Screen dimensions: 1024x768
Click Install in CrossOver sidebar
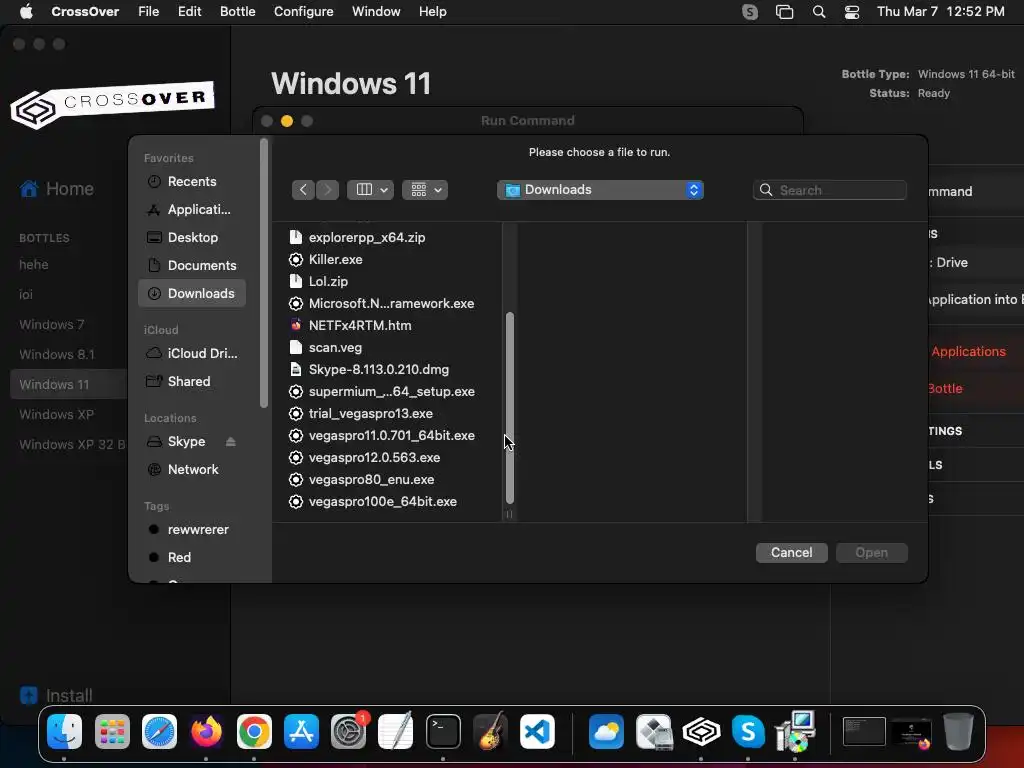coord(56,696)
